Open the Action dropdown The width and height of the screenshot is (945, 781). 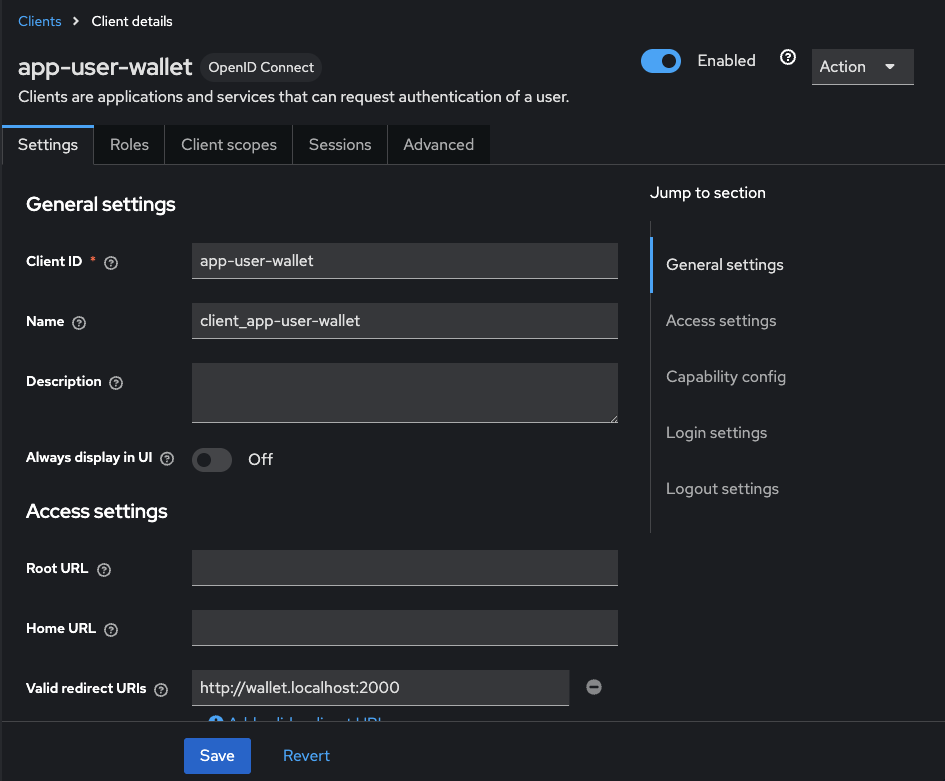[862, 67]
